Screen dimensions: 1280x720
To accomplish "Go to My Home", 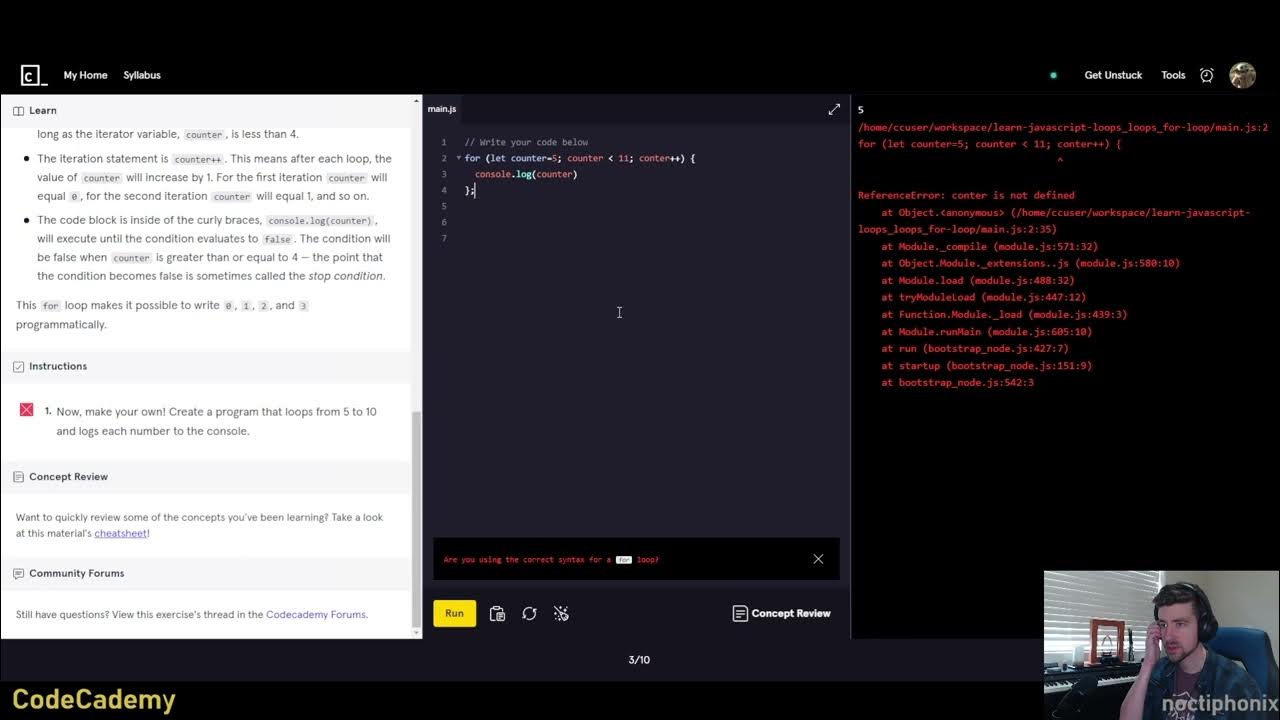I will [85, 75].
